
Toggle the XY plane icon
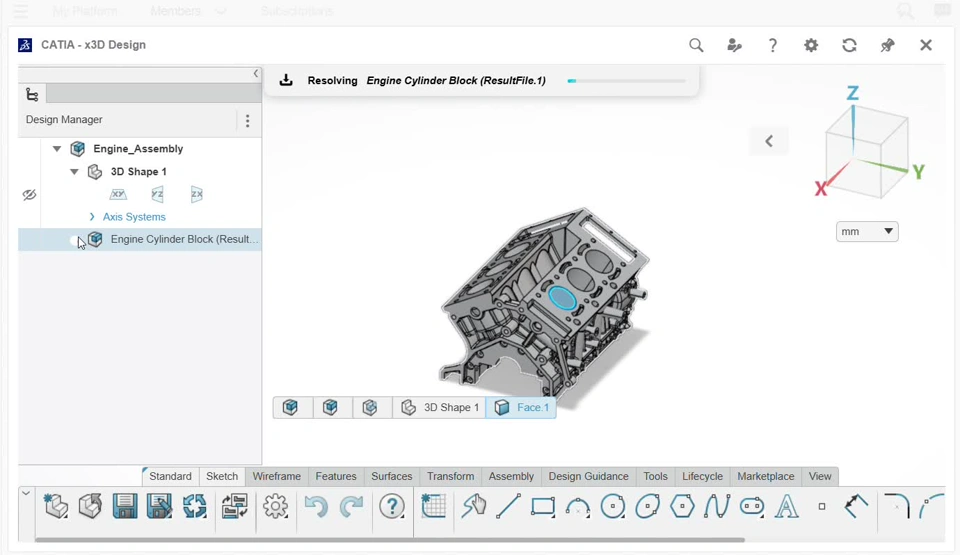click(x=118, y=194)
